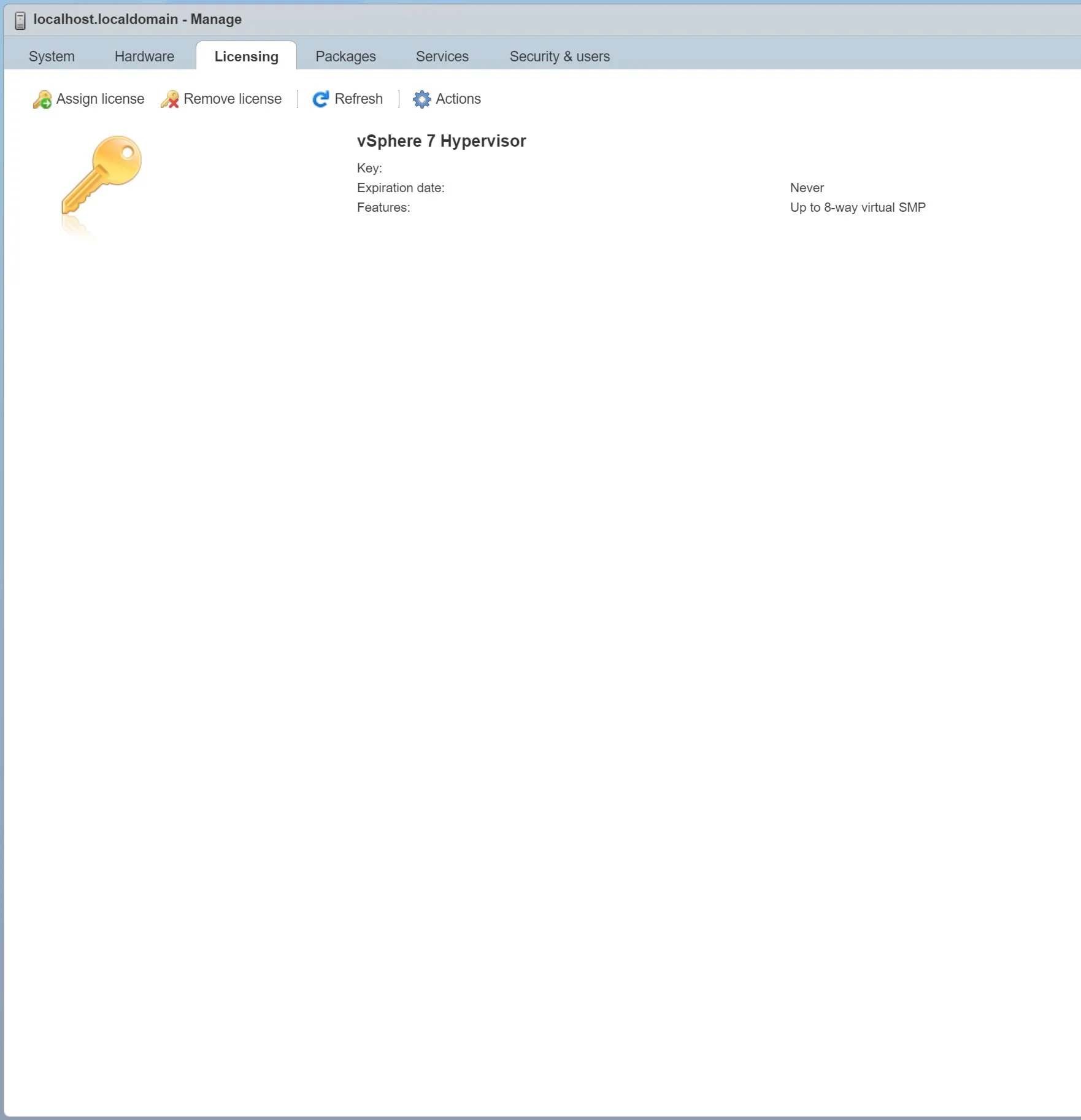Click the Actions gear icon
Viewport: 1081px width, 1120px height.
click(422, 99)
